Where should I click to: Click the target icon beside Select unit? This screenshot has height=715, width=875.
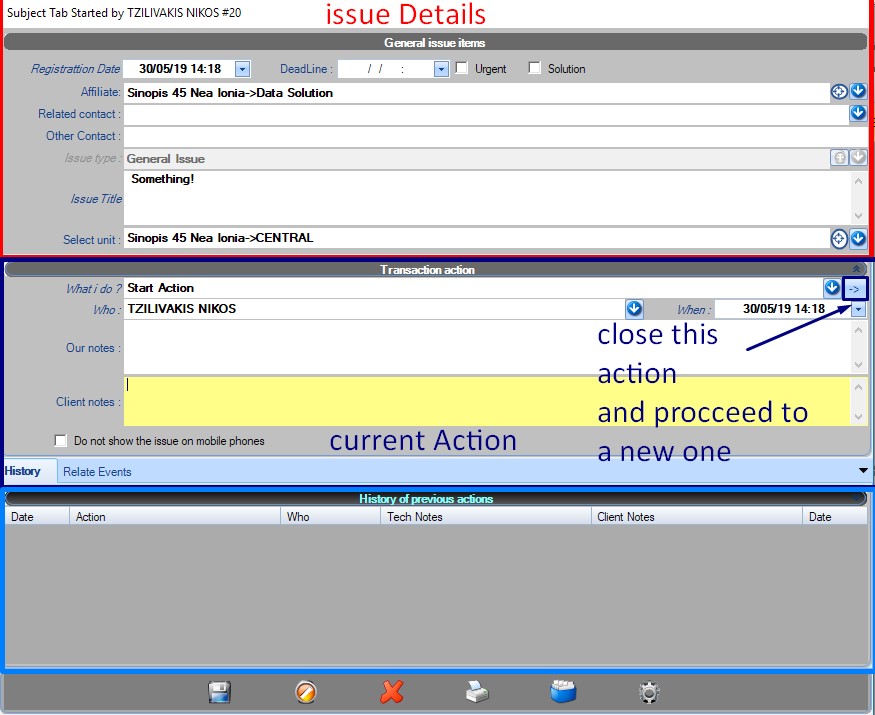click(x=839, y=238)
